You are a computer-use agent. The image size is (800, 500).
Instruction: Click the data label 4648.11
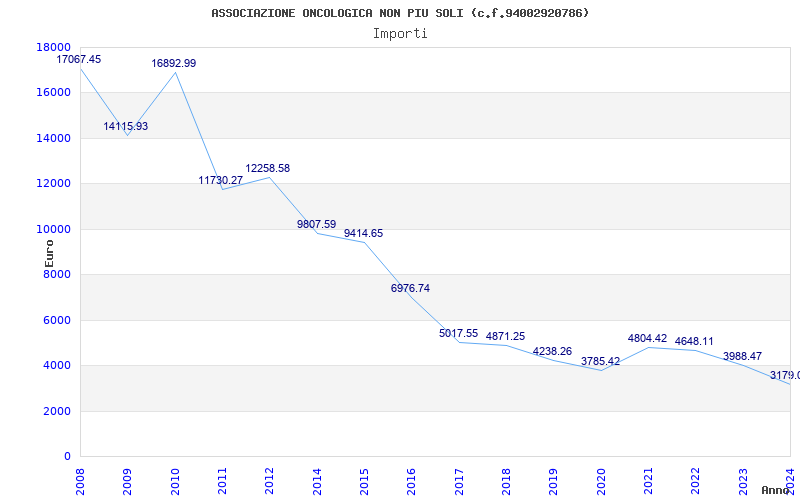click(x=694, y=341)
